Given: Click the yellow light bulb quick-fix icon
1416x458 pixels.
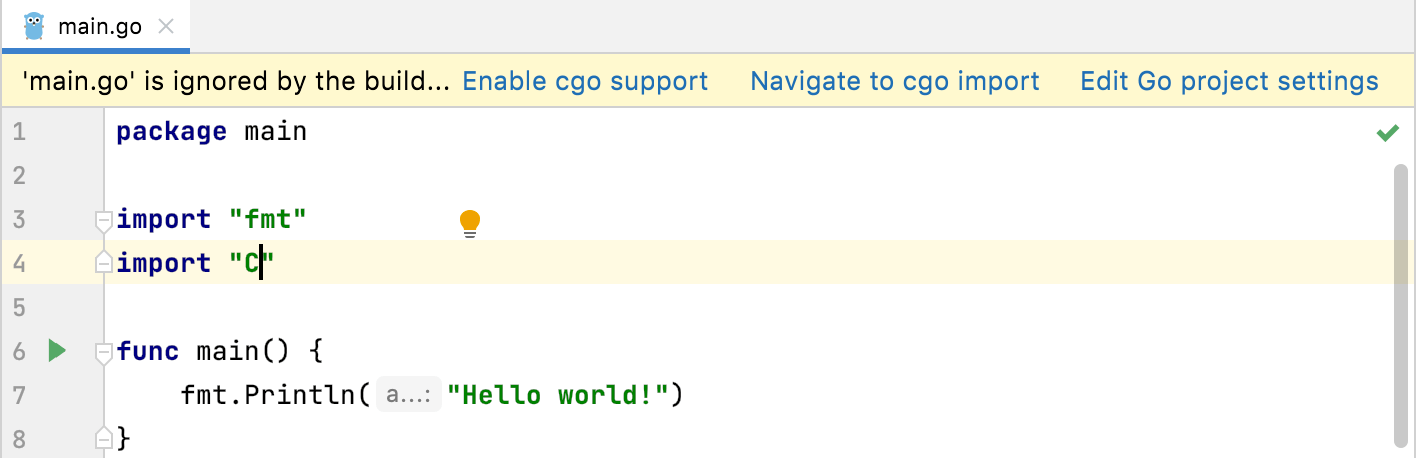Looking at the screenshot, I should [470, 224].
